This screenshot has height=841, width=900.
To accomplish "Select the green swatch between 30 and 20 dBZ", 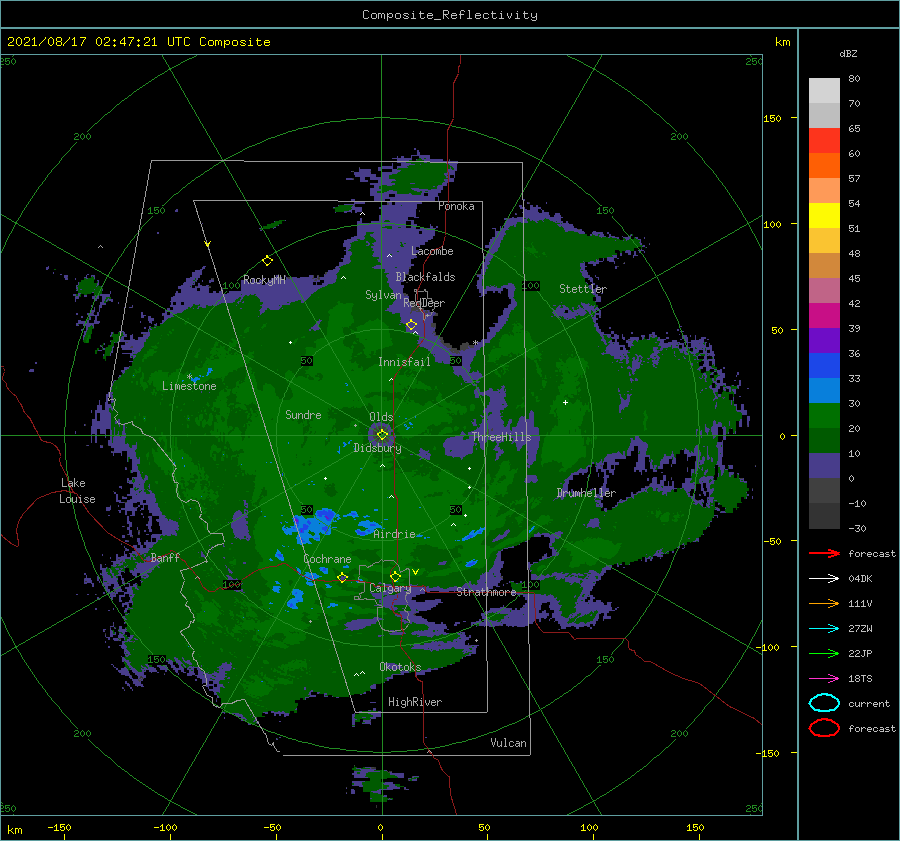I will point(824,416).
